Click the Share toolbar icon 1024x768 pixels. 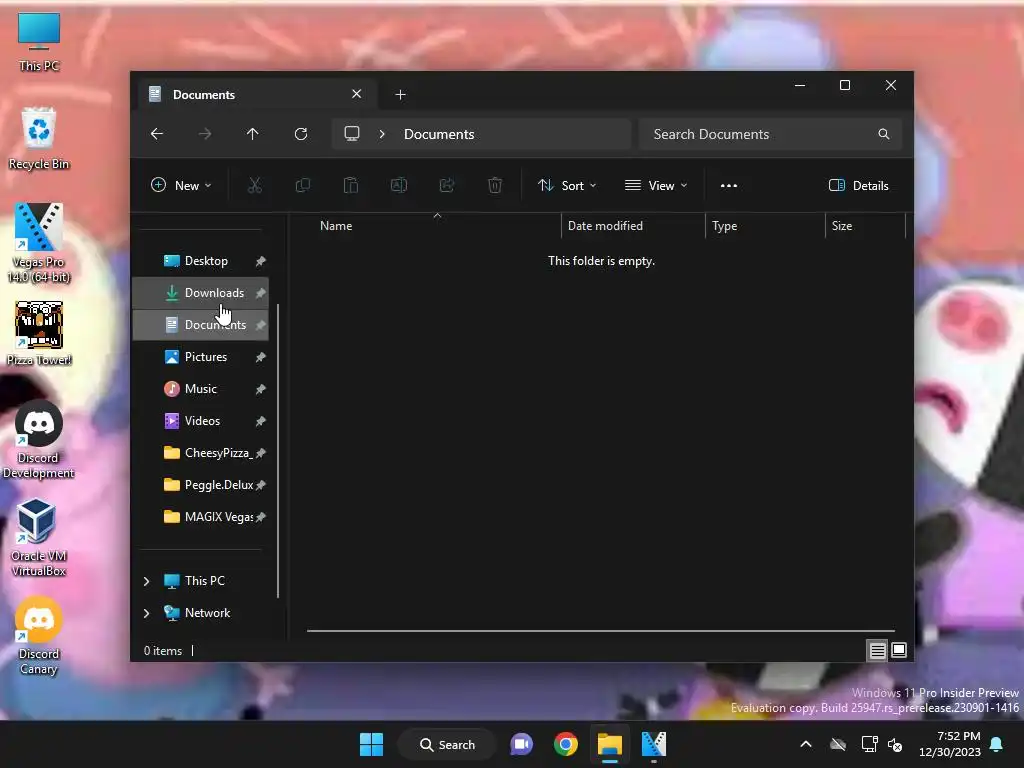[447, 185]
